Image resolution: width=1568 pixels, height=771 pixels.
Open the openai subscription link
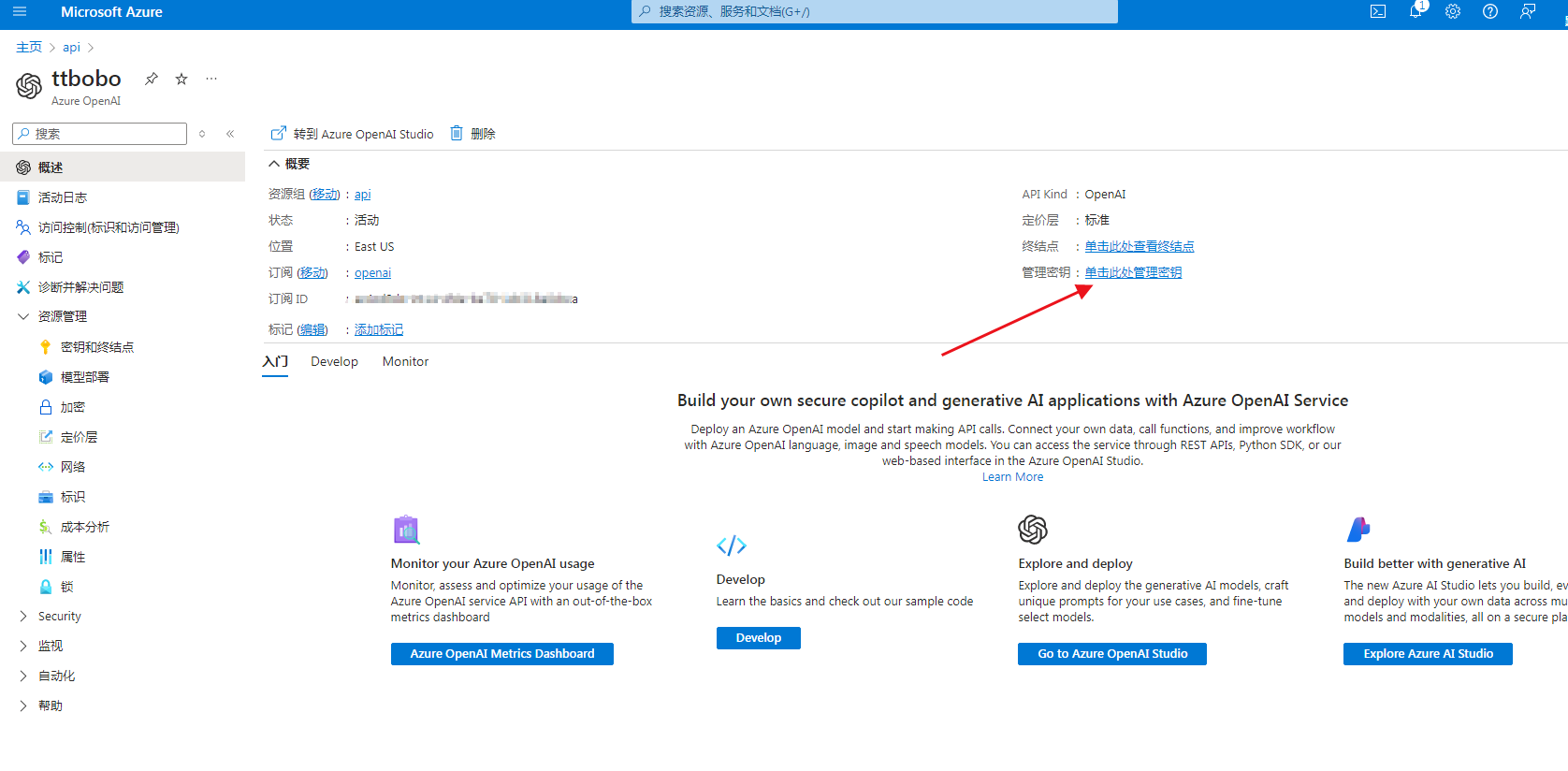tap(372, 273)
